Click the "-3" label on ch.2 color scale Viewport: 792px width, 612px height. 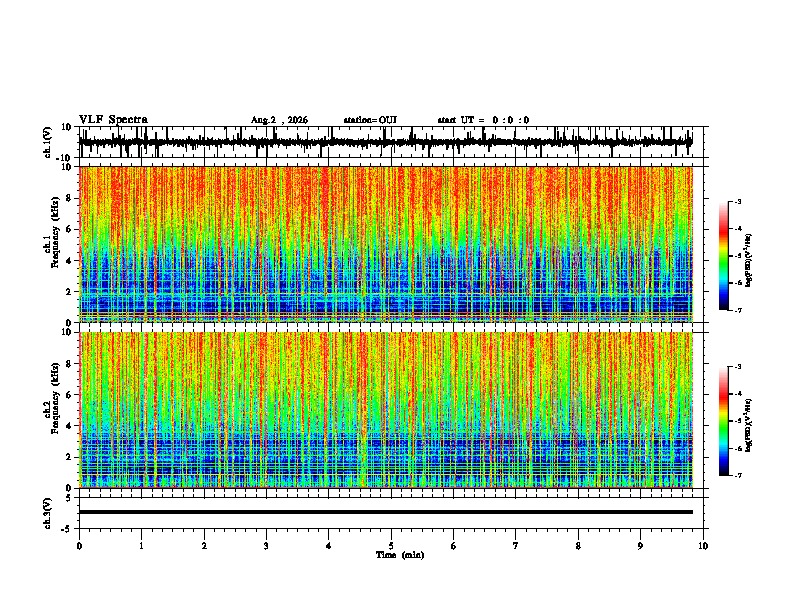738,367
